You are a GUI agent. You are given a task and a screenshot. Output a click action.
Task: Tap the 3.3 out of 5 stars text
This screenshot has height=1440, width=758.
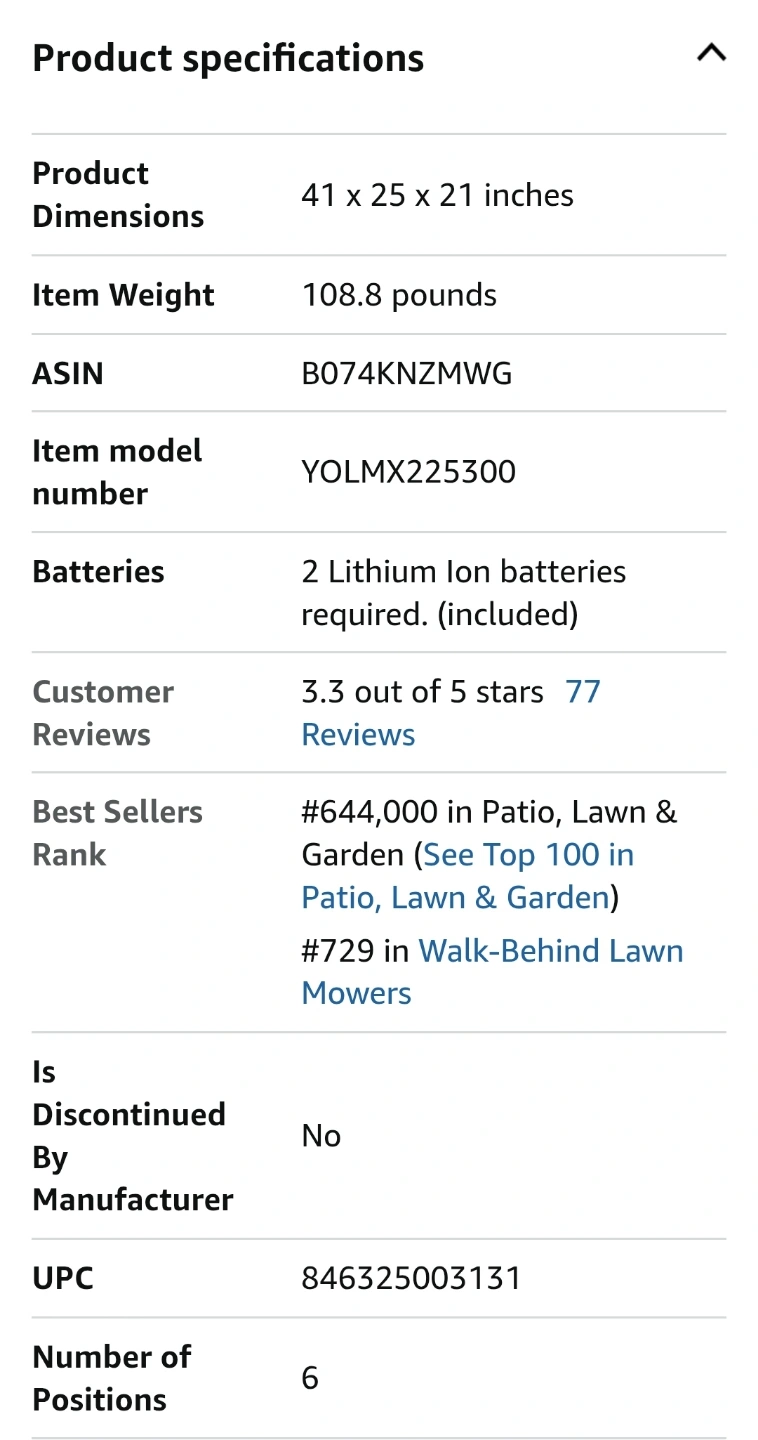tap(422, 692)
